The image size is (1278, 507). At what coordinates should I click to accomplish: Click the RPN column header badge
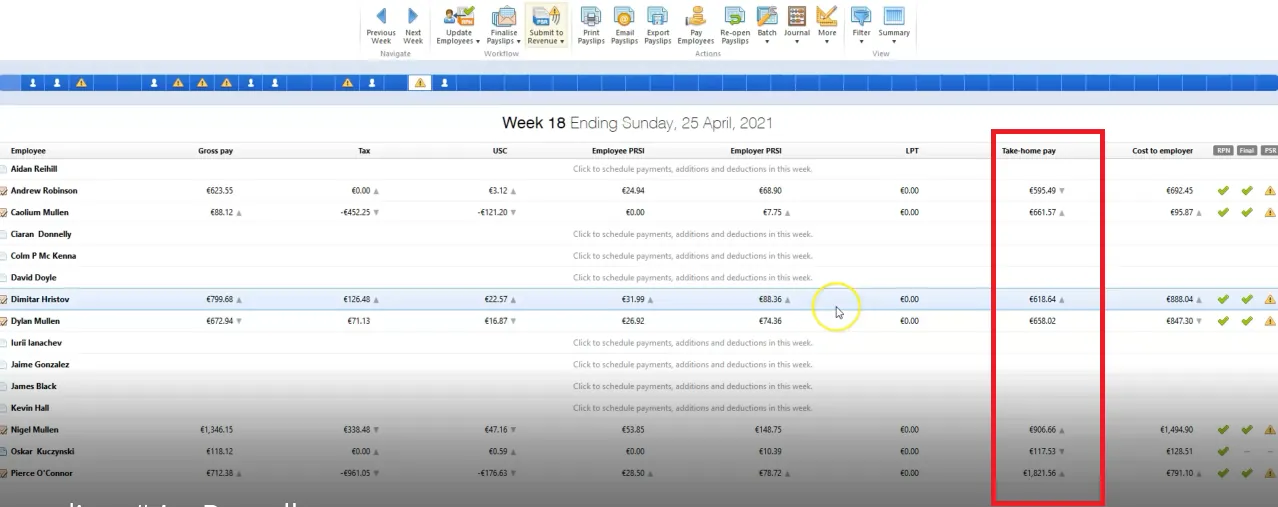1223,151
